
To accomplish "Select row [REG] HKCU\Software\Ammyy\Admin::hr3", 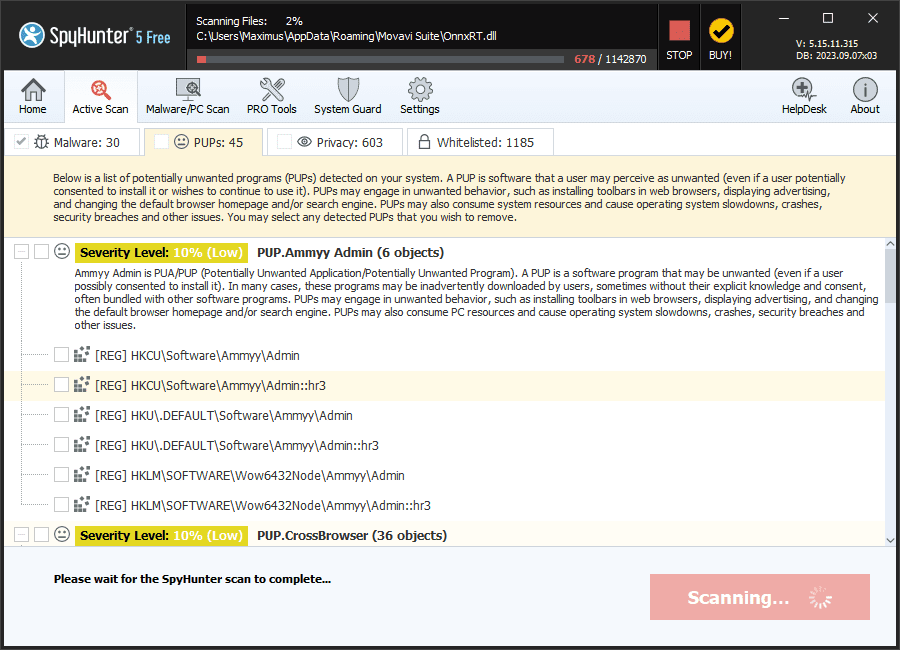I will tap(444, 385).
